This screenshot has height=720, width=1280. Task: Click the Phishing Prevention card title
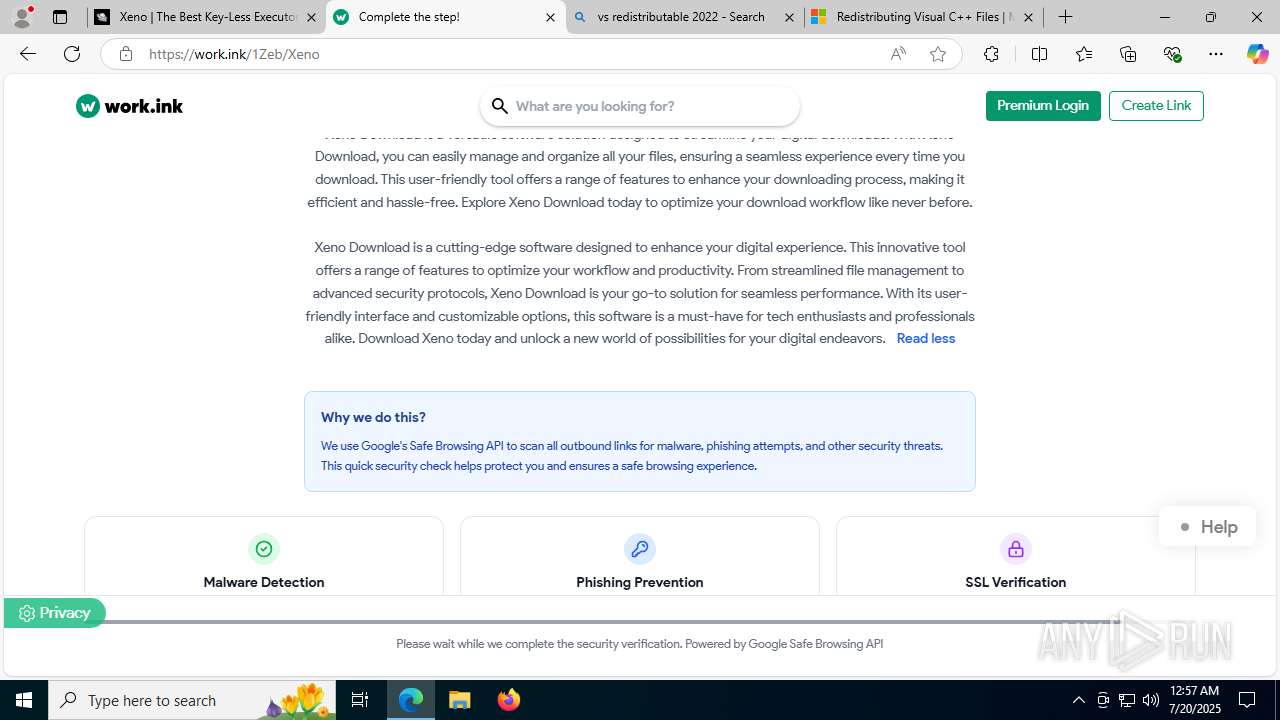[x=640, y=582]
